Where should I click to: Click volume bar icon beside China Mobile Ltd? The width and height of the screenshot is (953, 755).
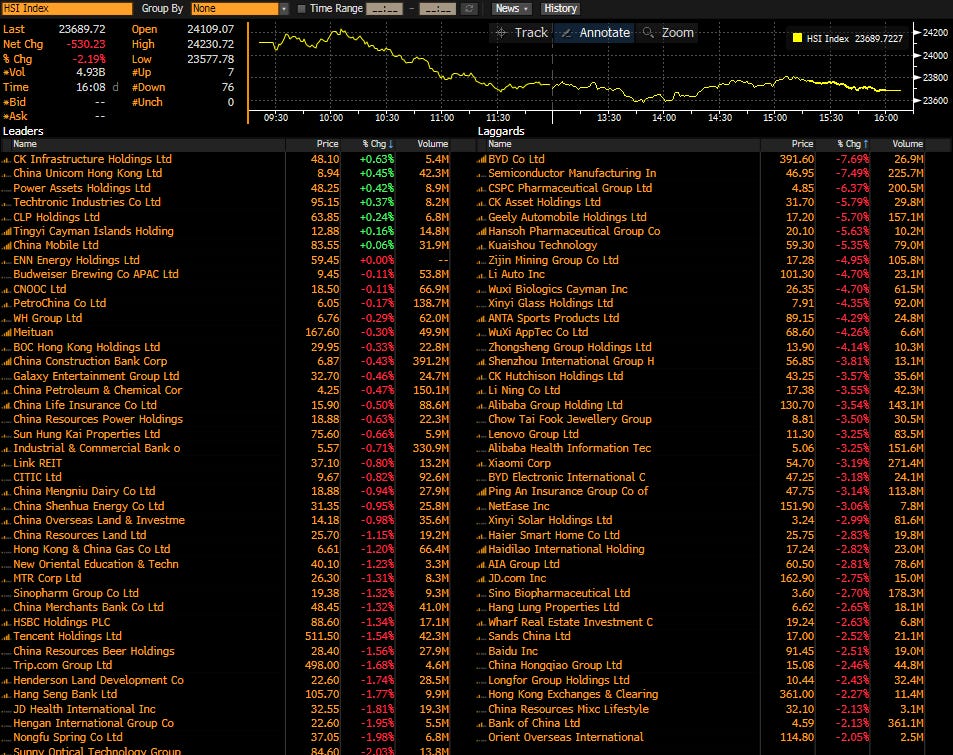(6, 246)
